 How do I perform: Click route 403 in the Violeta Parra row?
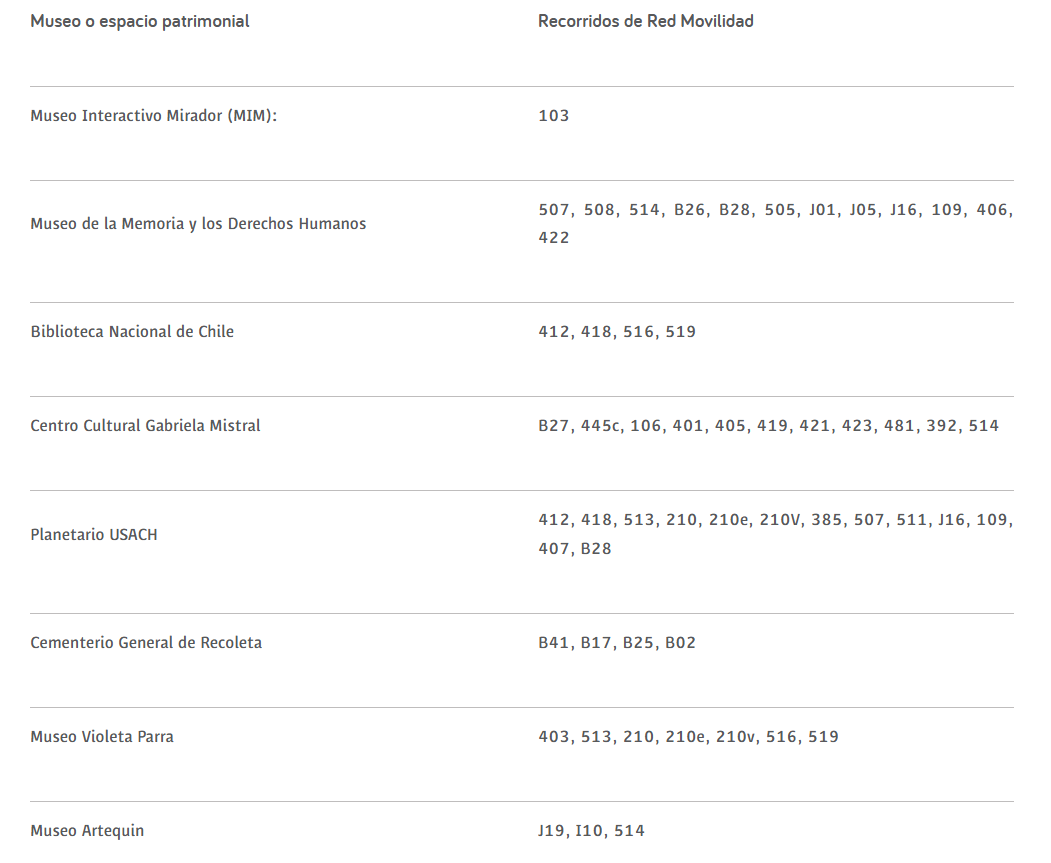pos(553,736)
